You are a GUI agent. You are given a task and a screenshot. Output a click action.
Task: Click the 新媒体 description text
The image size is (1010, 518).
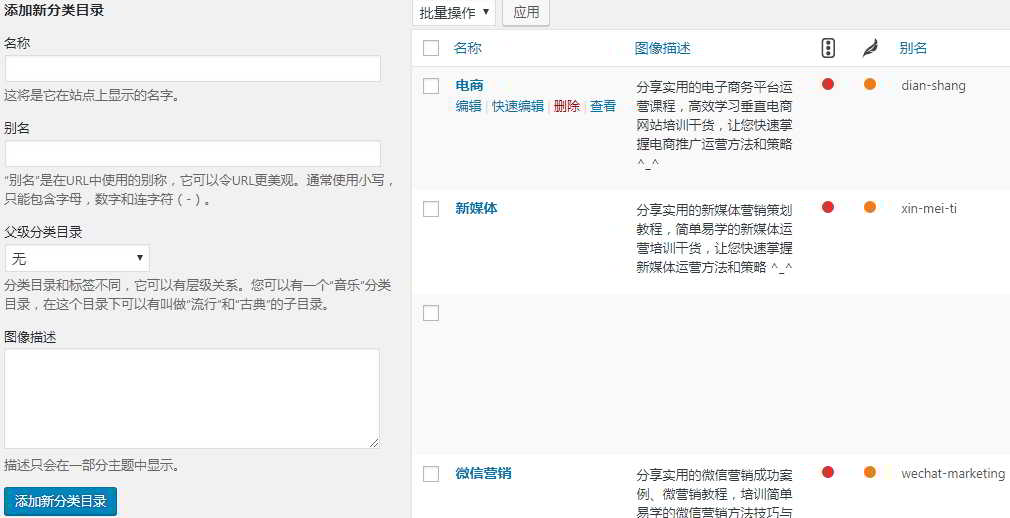pos(714,238)
